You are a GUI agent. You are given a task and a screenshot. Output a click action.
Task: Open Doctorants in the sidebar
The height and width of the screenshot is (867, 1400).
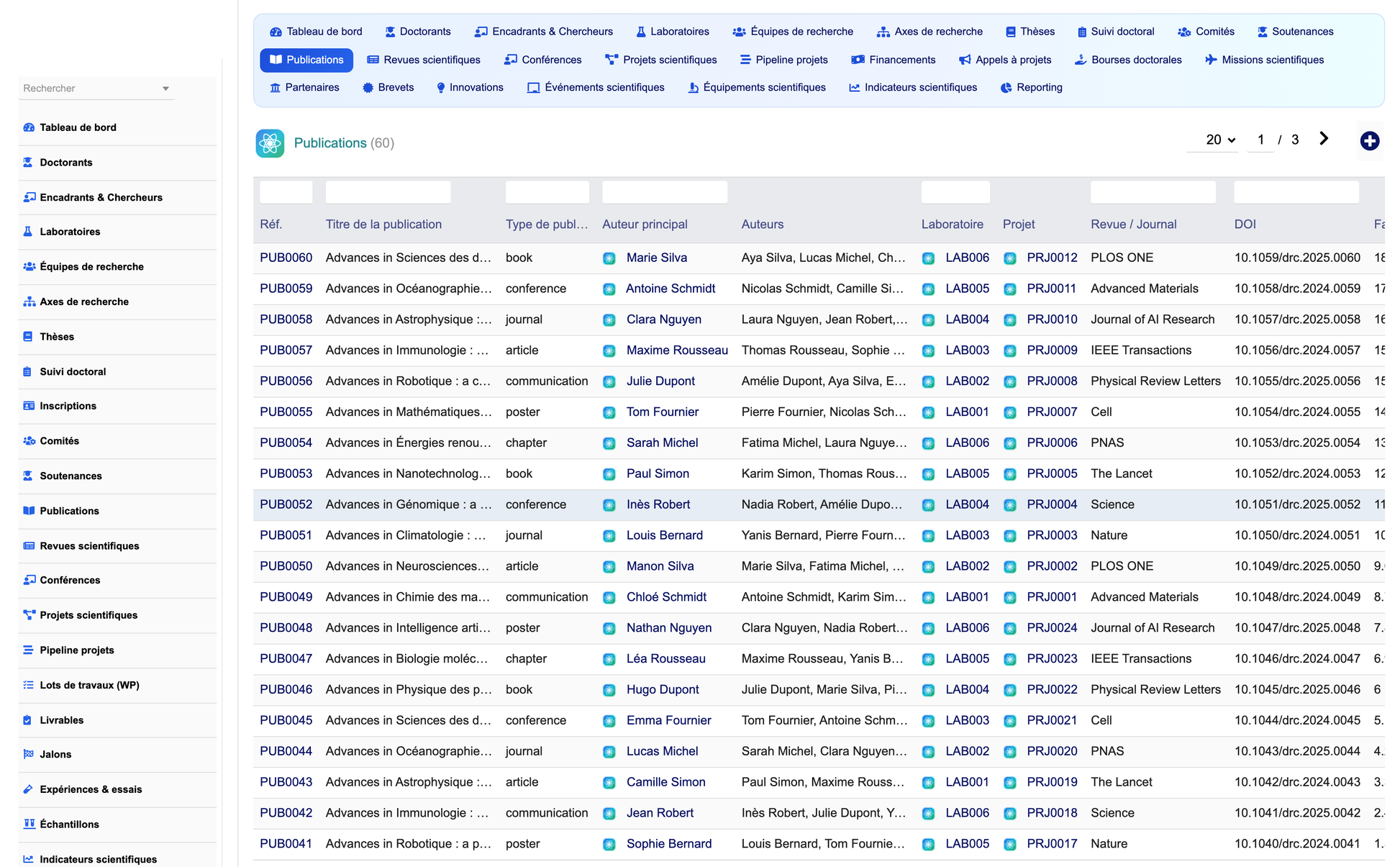65,163
